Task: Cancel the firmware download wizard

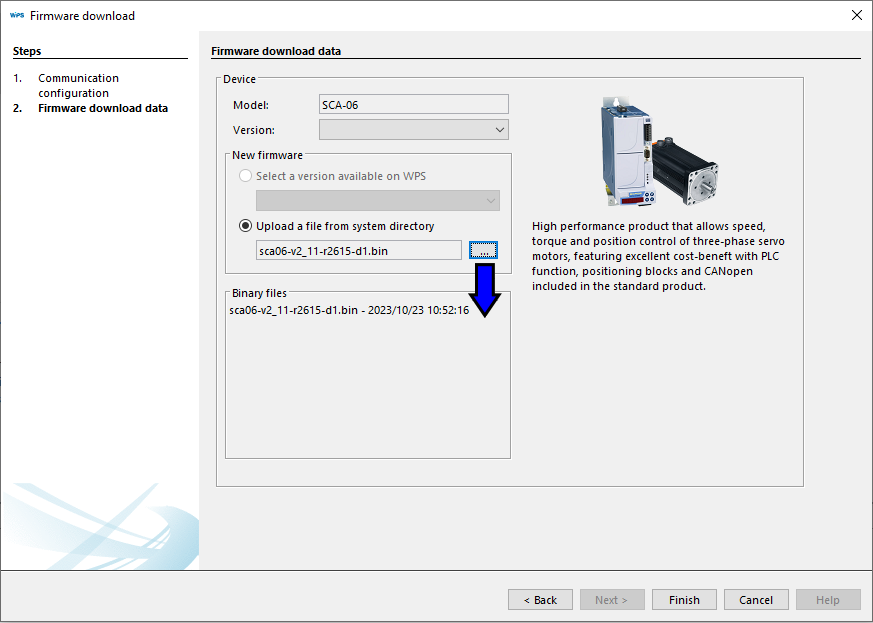Action: coord(756,600)
